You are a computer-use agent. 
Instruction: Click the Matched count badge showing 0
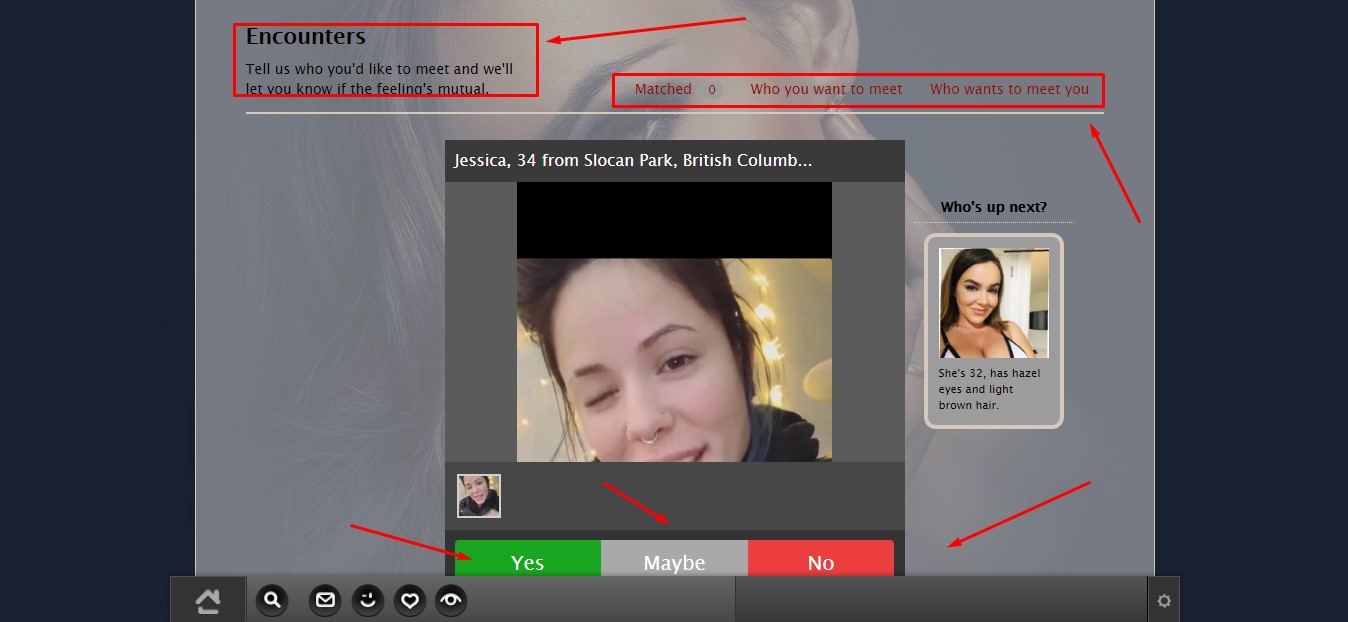click(x=712, y=89)
